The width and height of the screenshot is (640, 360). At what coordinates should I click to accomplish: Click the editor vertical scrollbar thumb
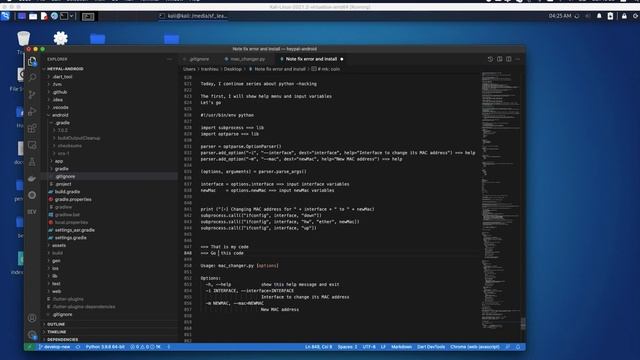(523, 323)
